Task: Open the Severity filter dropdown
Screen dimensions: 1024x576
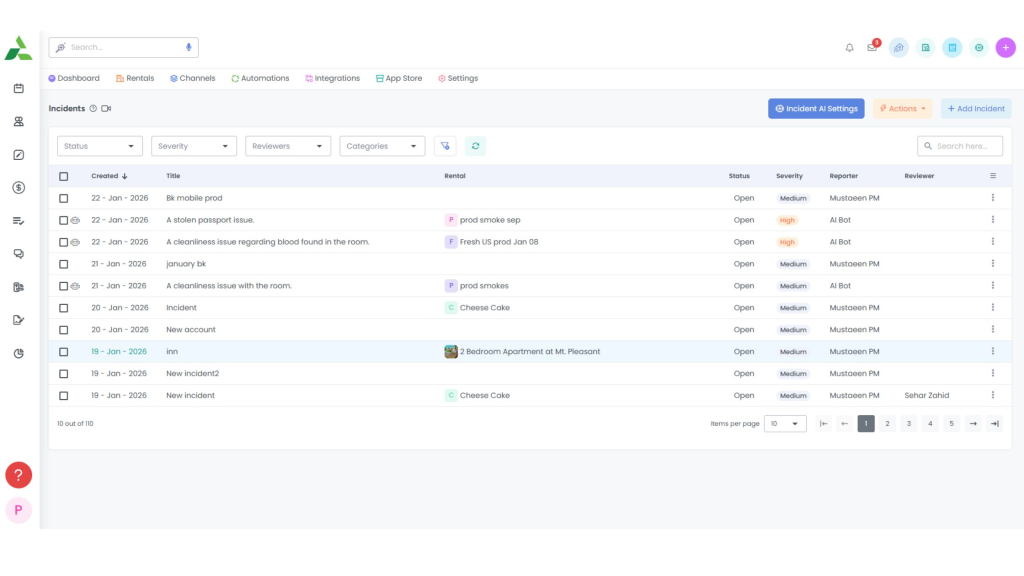Action: [x=194, y=146]
